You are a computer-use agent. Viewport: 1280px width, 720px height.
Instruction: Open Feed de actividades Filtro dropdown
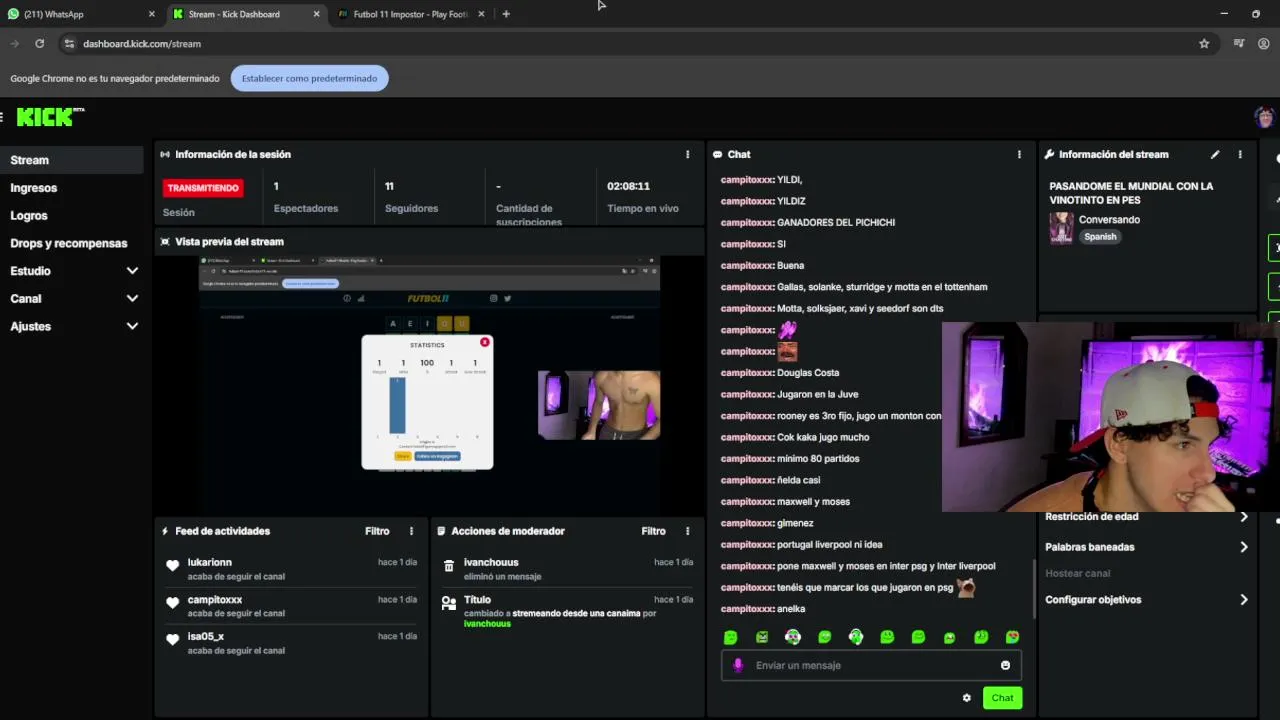(377, 531)
